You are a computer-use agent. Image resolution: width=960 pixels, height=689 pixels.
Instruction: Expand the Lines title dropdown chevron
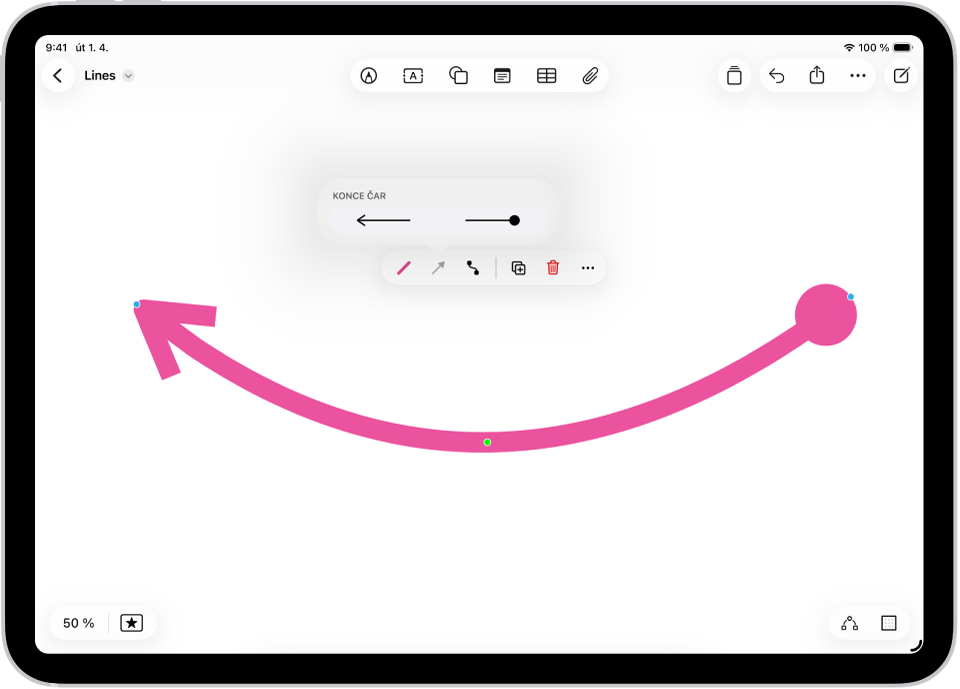point(128,76)
